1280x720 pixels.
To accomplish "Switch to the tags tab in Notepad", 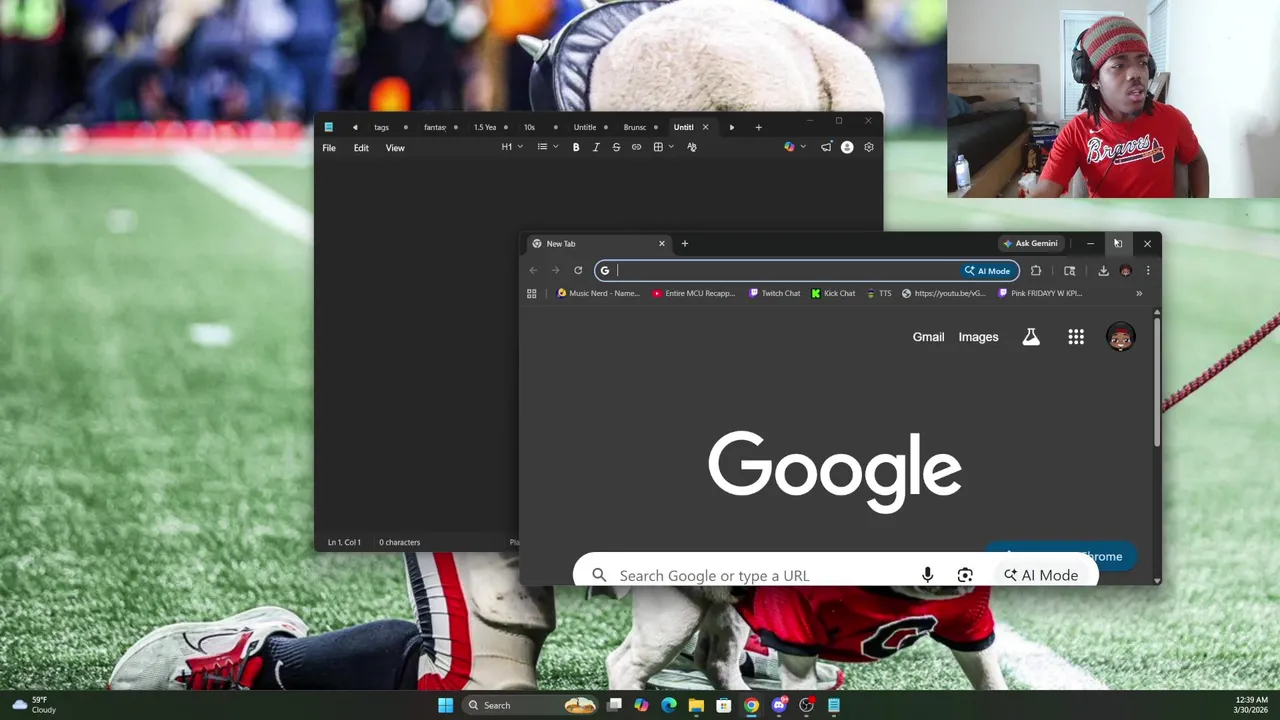I will pos(382,127).
